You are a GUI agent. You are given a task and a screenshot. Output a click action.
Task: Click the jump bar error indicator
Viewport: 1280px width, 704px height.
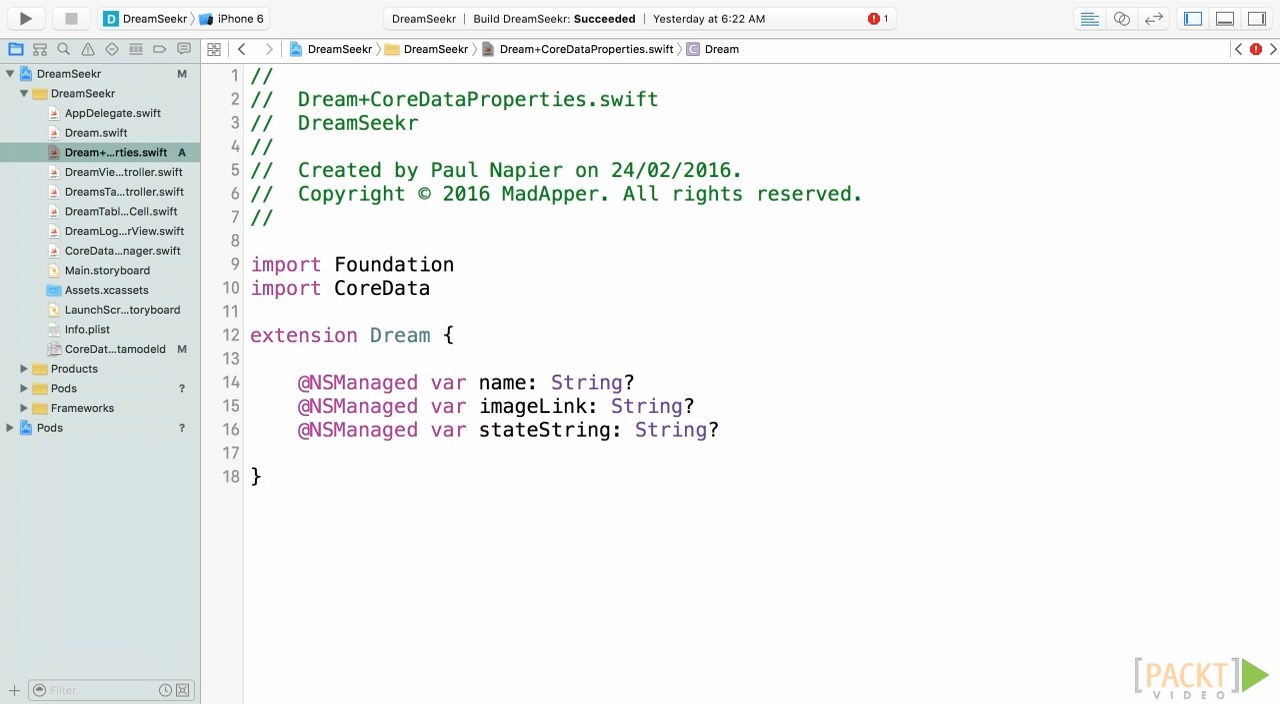pyautogui.click(x=1256, y=49)
